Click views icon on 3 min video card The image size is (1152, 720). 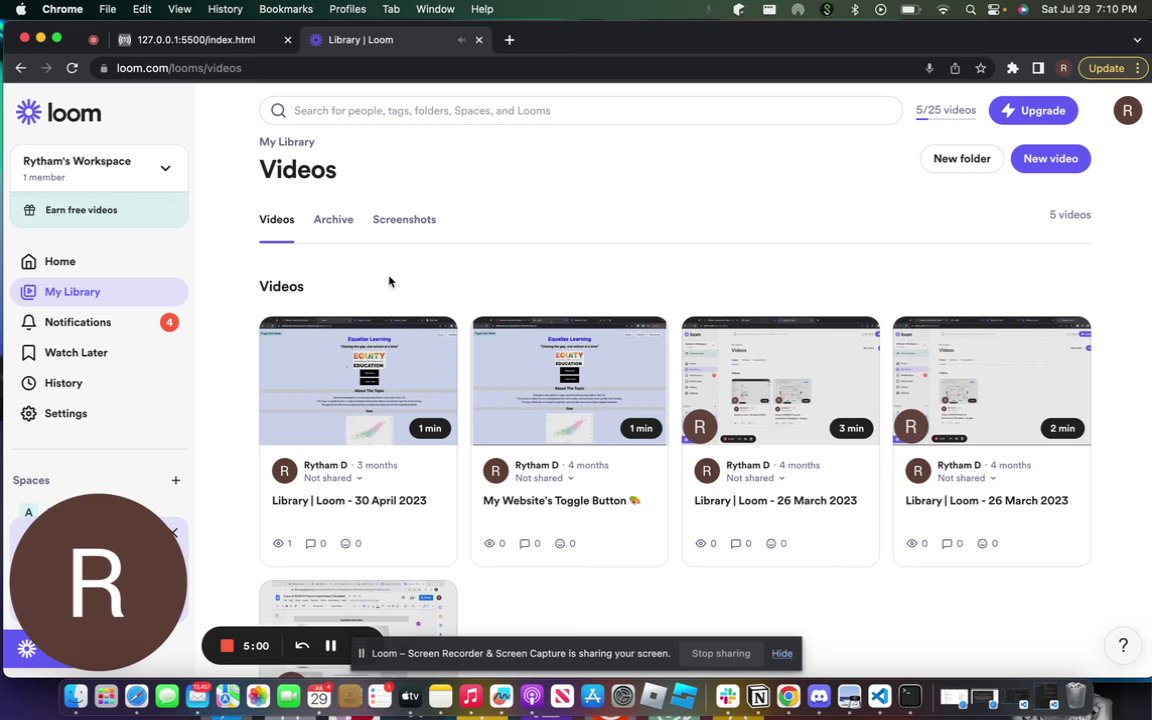point(700,544)
